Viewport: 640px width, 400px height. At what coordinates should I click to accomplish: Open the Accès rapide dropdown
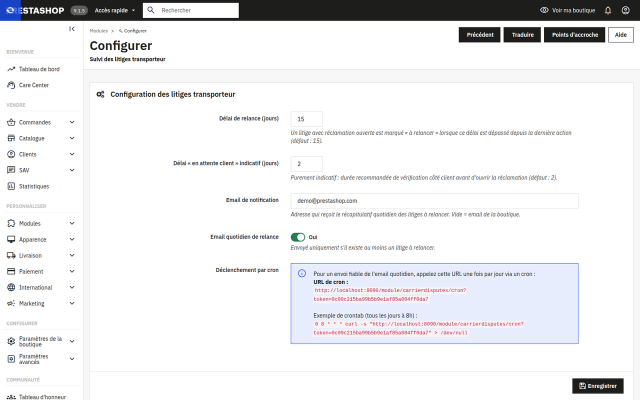(115, 10)
